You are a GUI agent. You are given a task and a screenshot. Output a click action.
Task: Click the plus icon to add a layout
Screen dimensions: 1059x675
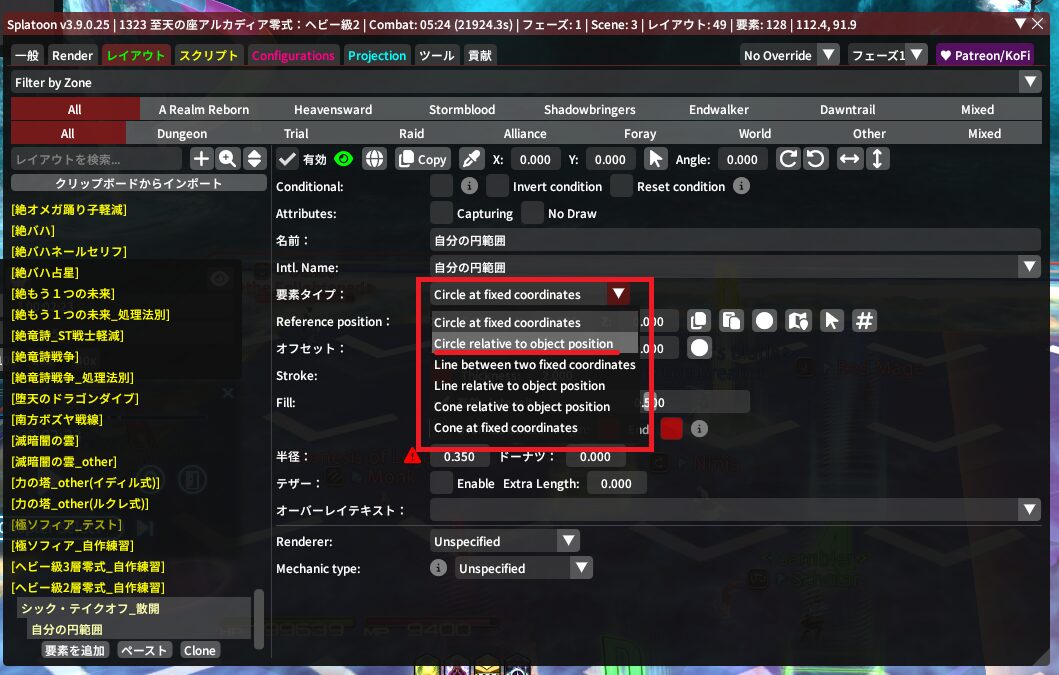[201, 159]
